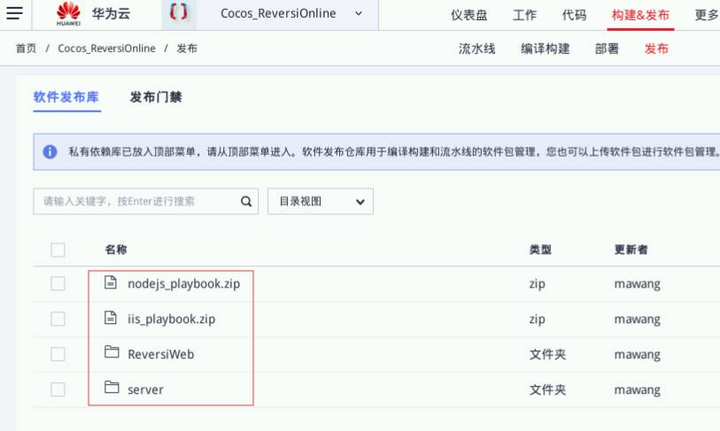
Task: Open the 仪表盘 menu
Action: coord(469,15)
